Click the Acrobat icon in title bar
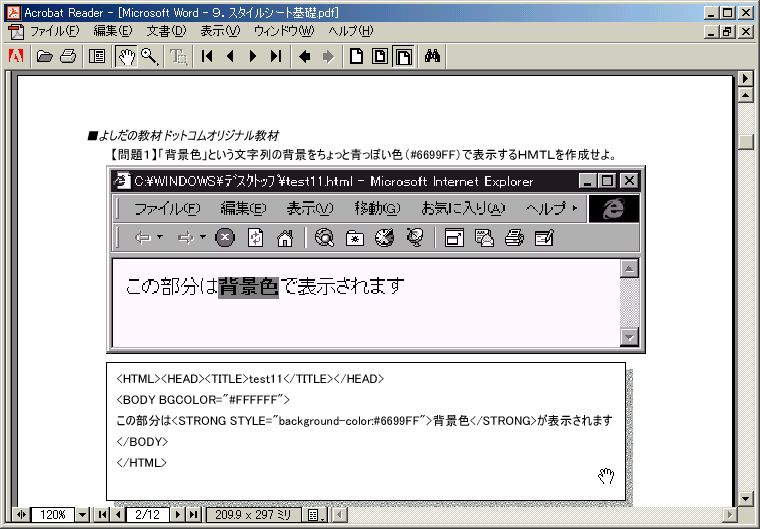The height and width of the screenshot is (529, 760). pos(13,13)
